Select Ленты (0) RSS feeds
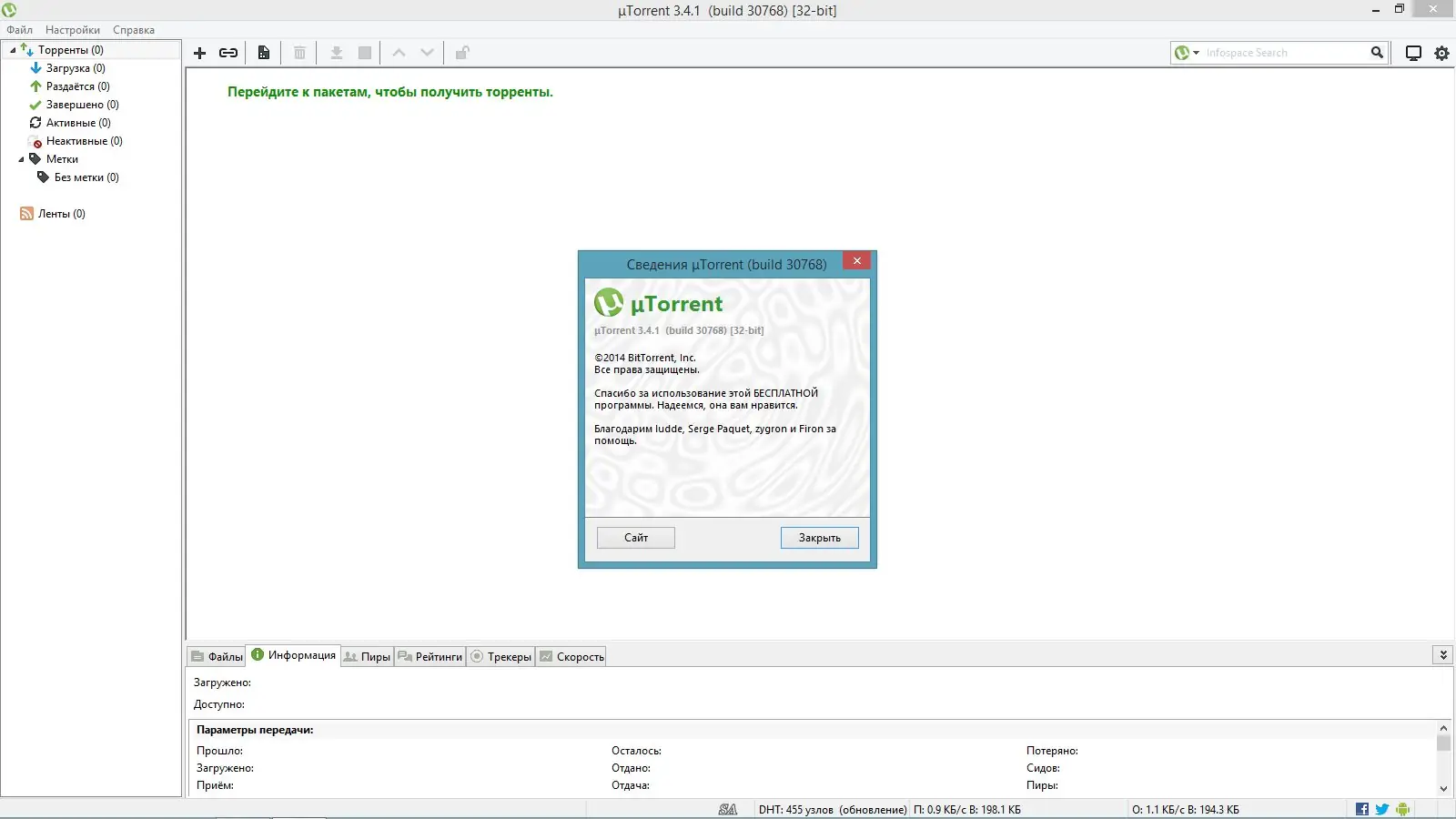 [x=62, y=214]
